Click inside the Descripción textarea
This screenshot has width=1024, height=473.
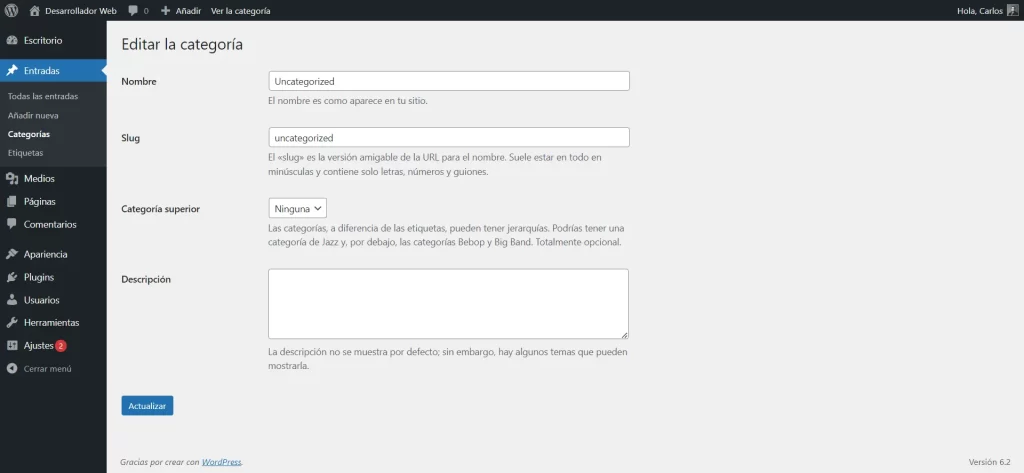coord(449,304)
